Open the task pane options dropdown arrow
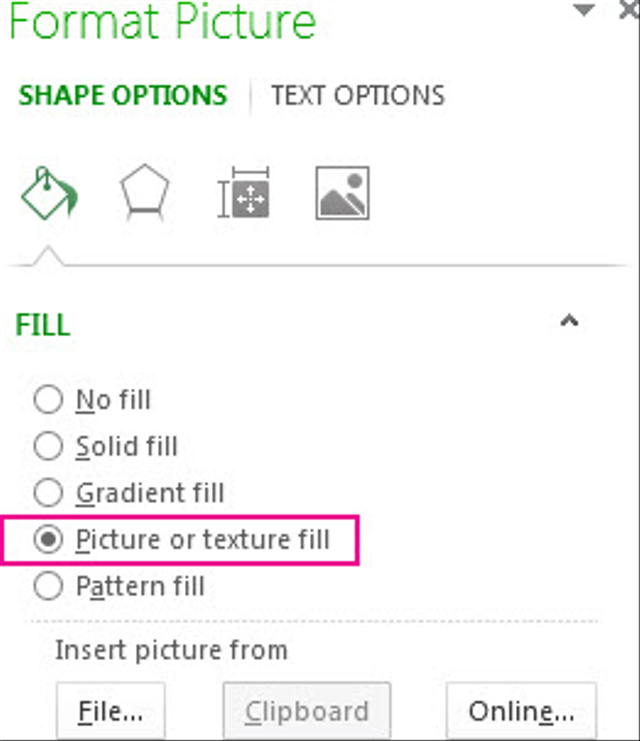This screenshot has height=741, width=640. 584,9
